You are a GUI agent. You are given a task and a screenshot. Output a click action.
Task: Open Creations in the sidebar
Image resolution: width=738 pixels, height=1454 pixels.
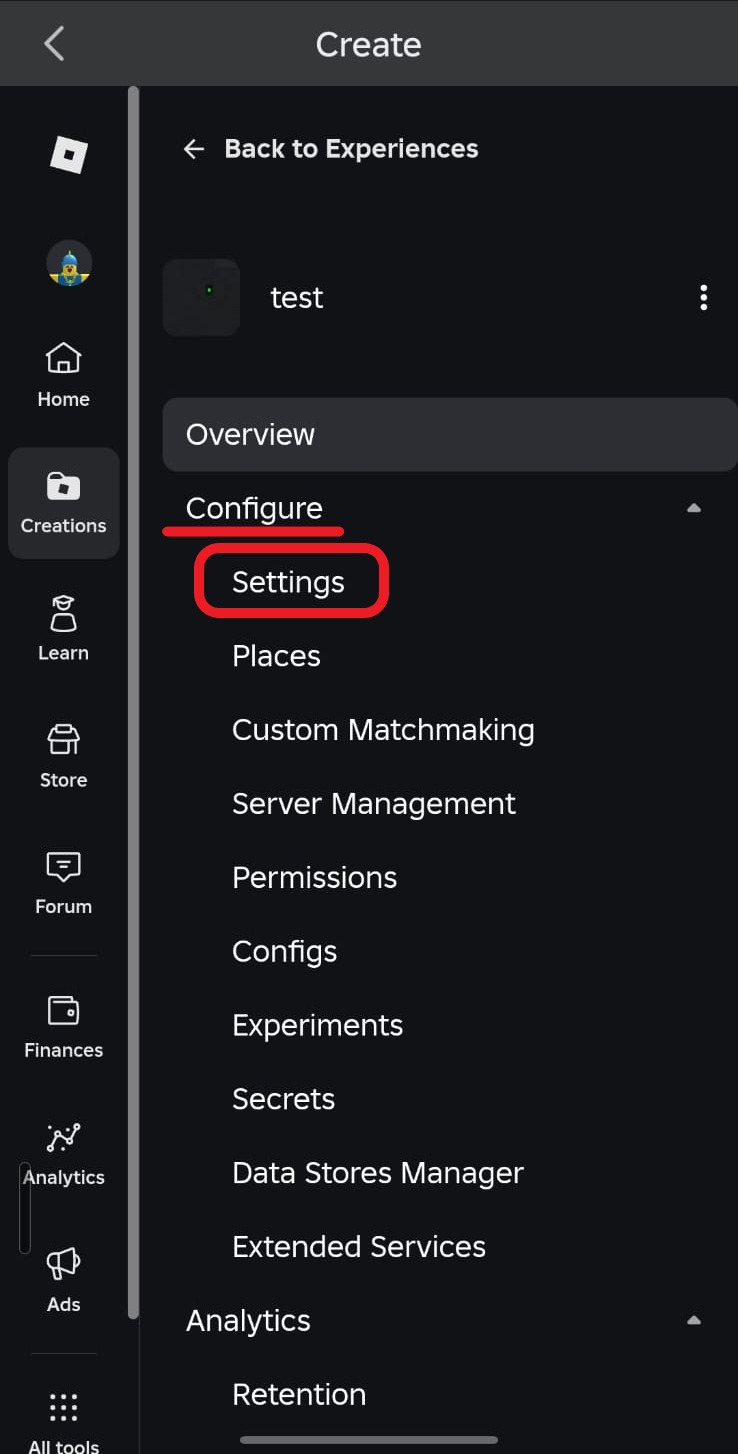coord(64,503)
